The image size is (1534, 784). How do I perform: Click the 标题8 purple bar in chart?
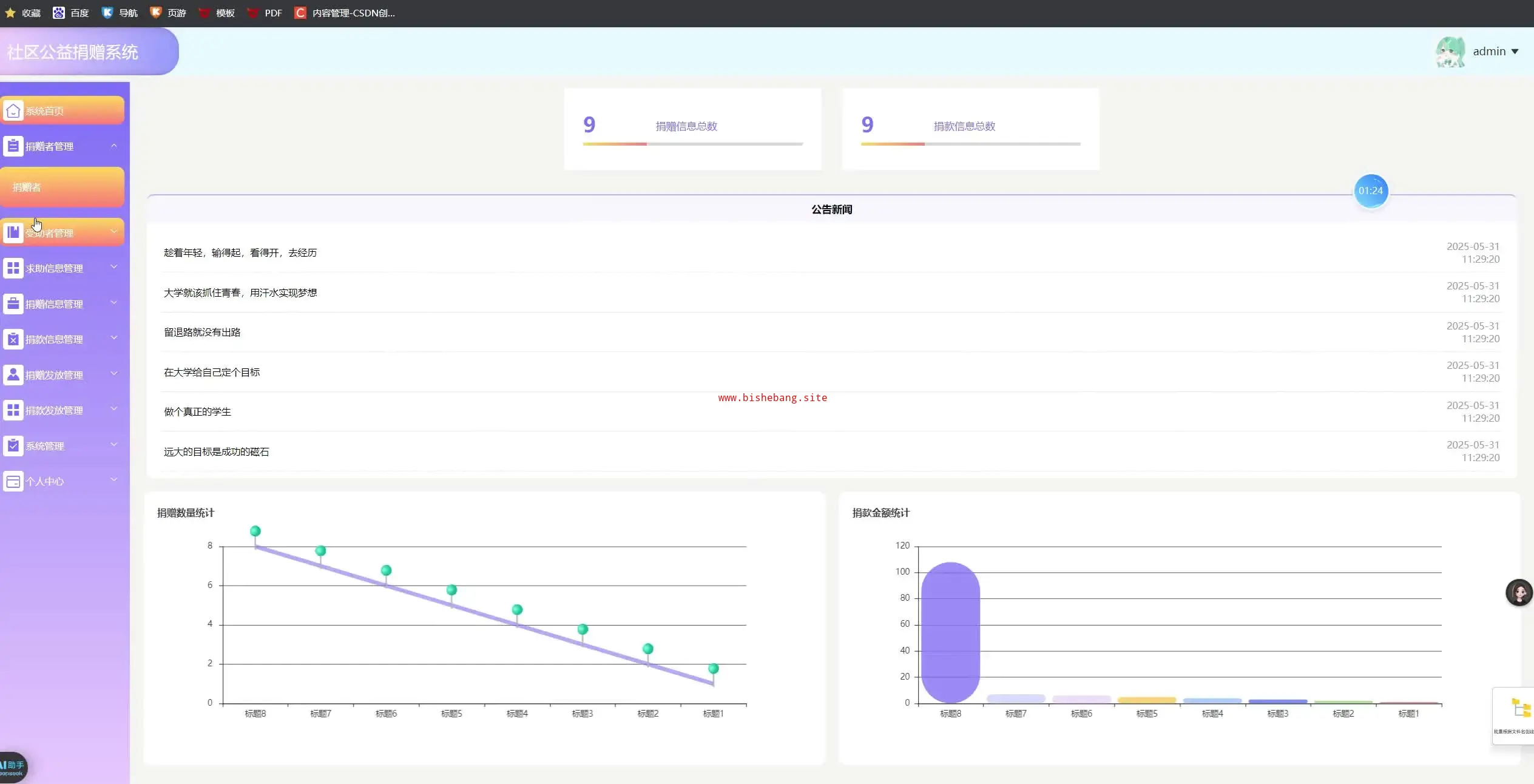click(x=950, y=632)
